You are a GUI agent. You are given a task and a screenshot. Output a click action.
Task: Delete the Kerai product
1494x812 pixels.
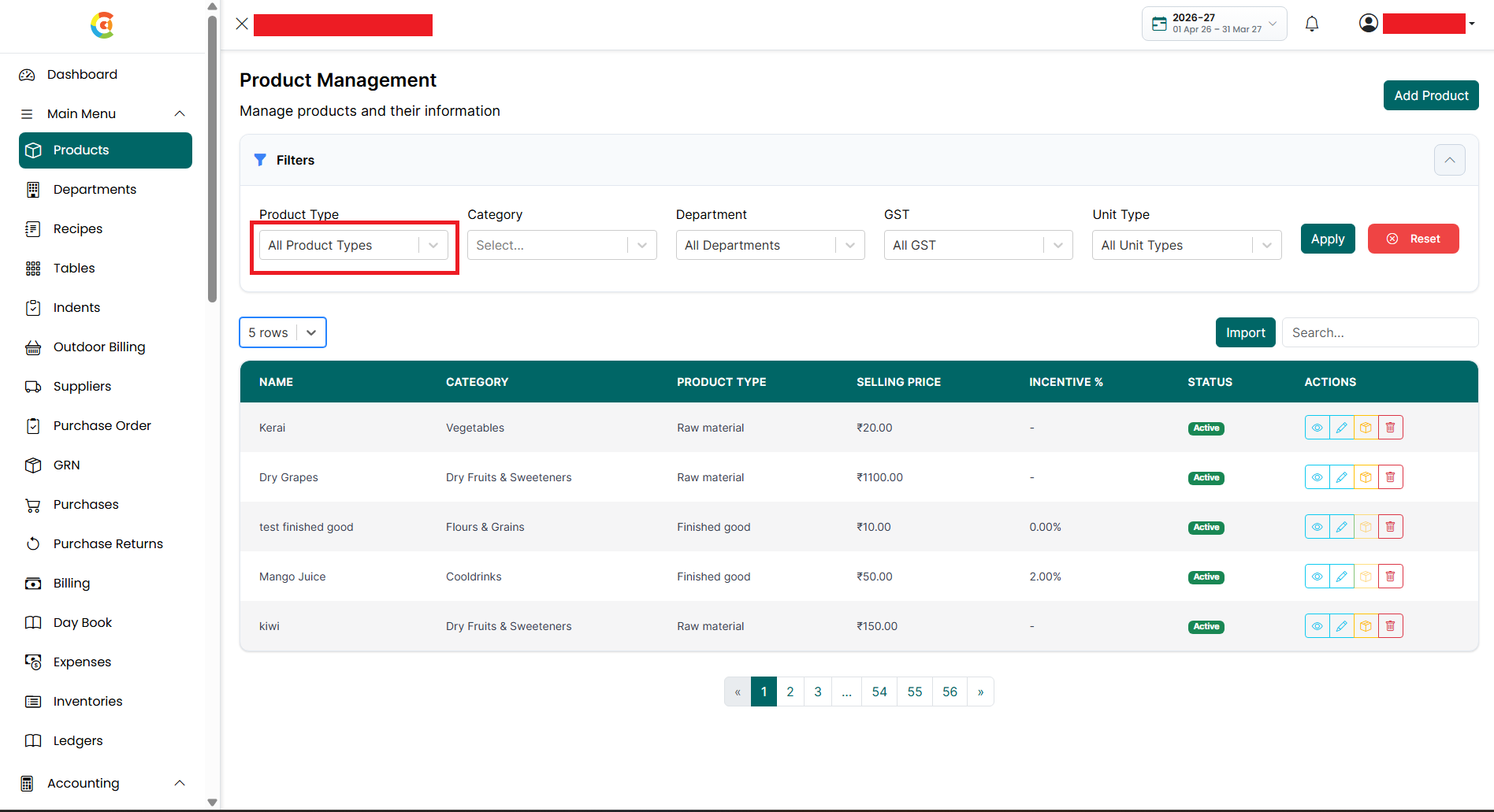(1390, 428)
